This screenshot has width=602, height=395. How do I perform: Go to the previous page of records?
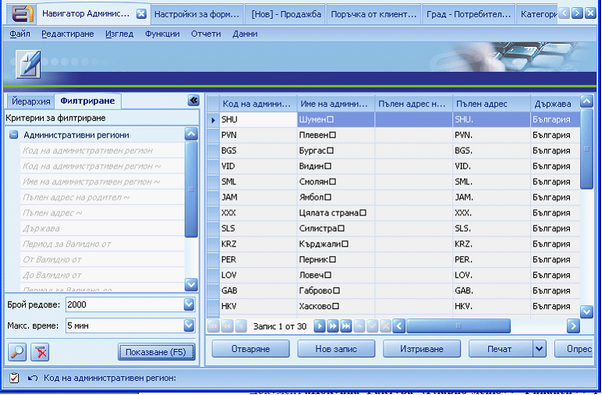coord(227,326)
